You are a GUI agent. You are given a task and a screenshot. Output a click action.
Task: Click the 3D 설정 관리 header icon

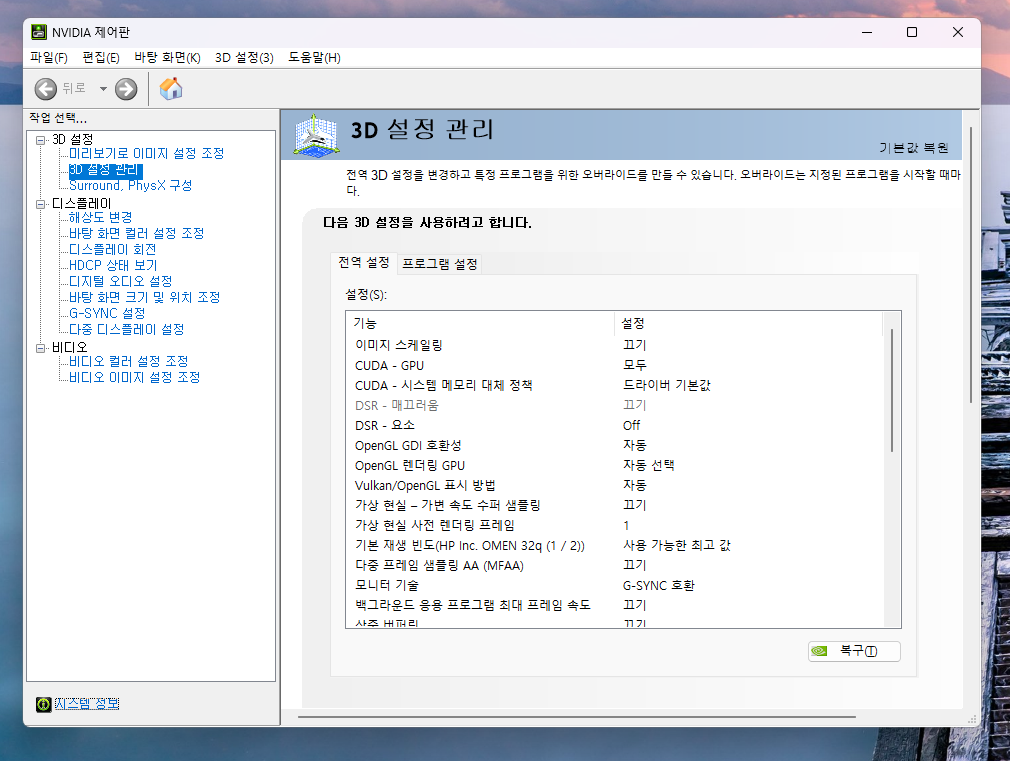tap(316, 135)
